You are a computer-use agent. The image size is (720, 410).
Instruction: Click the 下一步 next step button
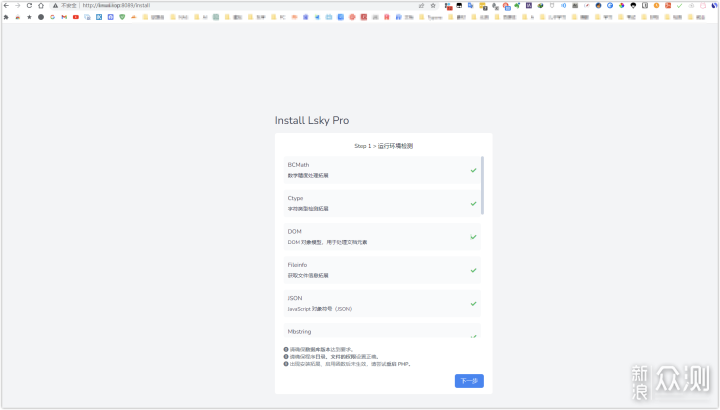click(468, 381)
